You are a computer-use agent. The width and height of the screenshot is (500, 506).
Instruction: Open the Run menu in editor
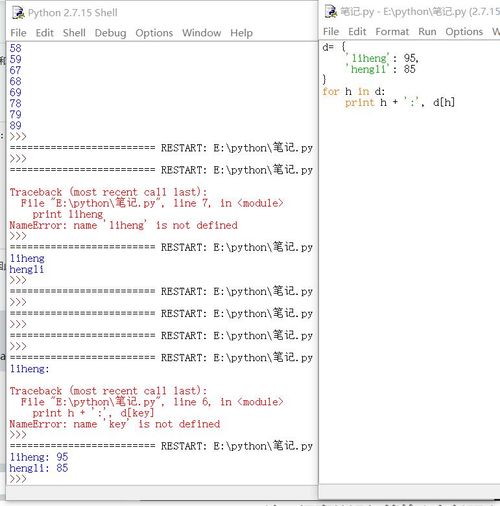tap(427, 32)
